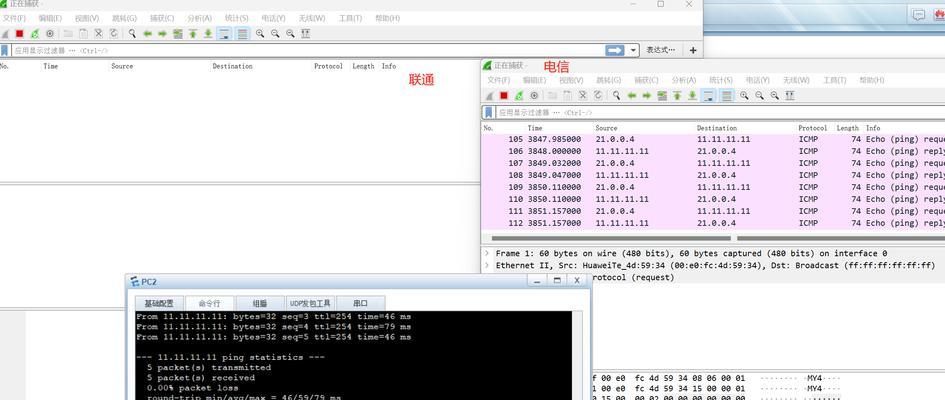
Task: Jump to last packet in ICMP Wireshark window
Action: coord(692,96)
